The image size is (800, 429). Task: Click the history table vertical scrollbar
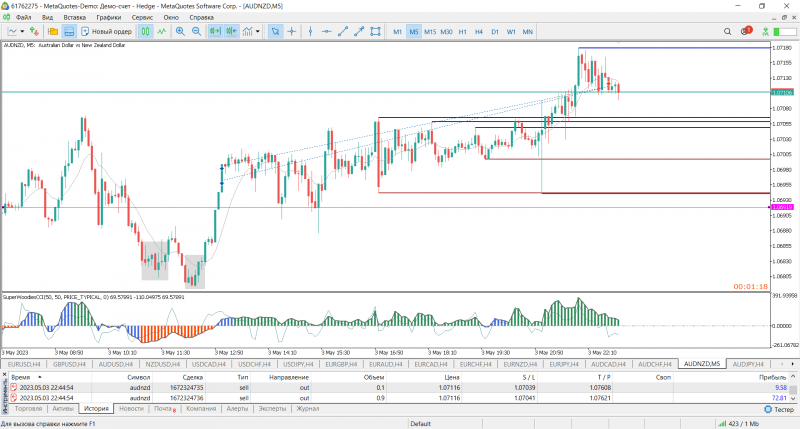tap(793, 389)
